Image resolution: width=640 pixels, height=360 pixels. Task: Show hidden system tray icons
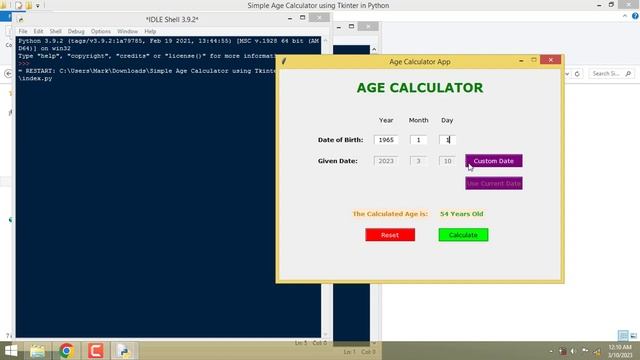[551, 351]
